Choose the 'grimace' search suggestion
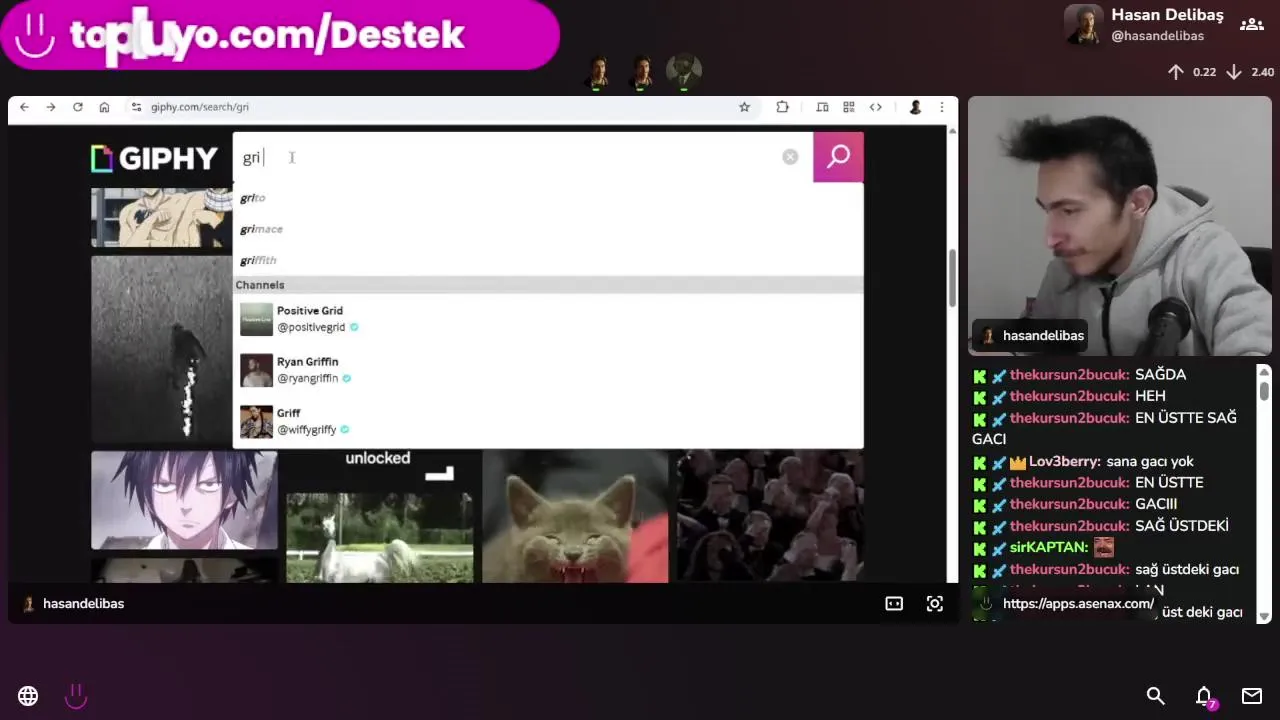Viewport: 1280px width, 720px height. (x=261, y=229)
